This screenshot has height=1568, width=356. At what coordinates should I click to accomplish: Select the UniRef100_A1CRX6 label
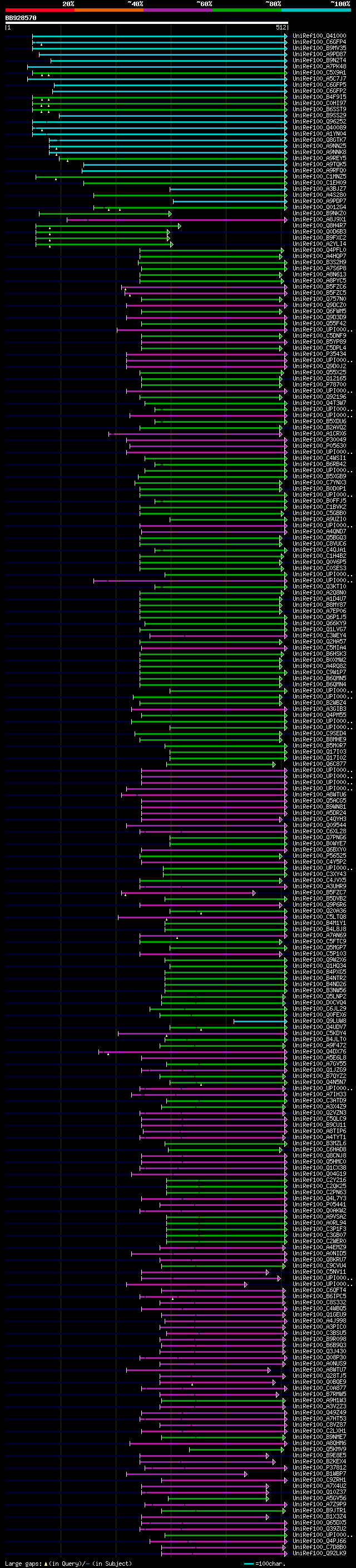point(319,434)
